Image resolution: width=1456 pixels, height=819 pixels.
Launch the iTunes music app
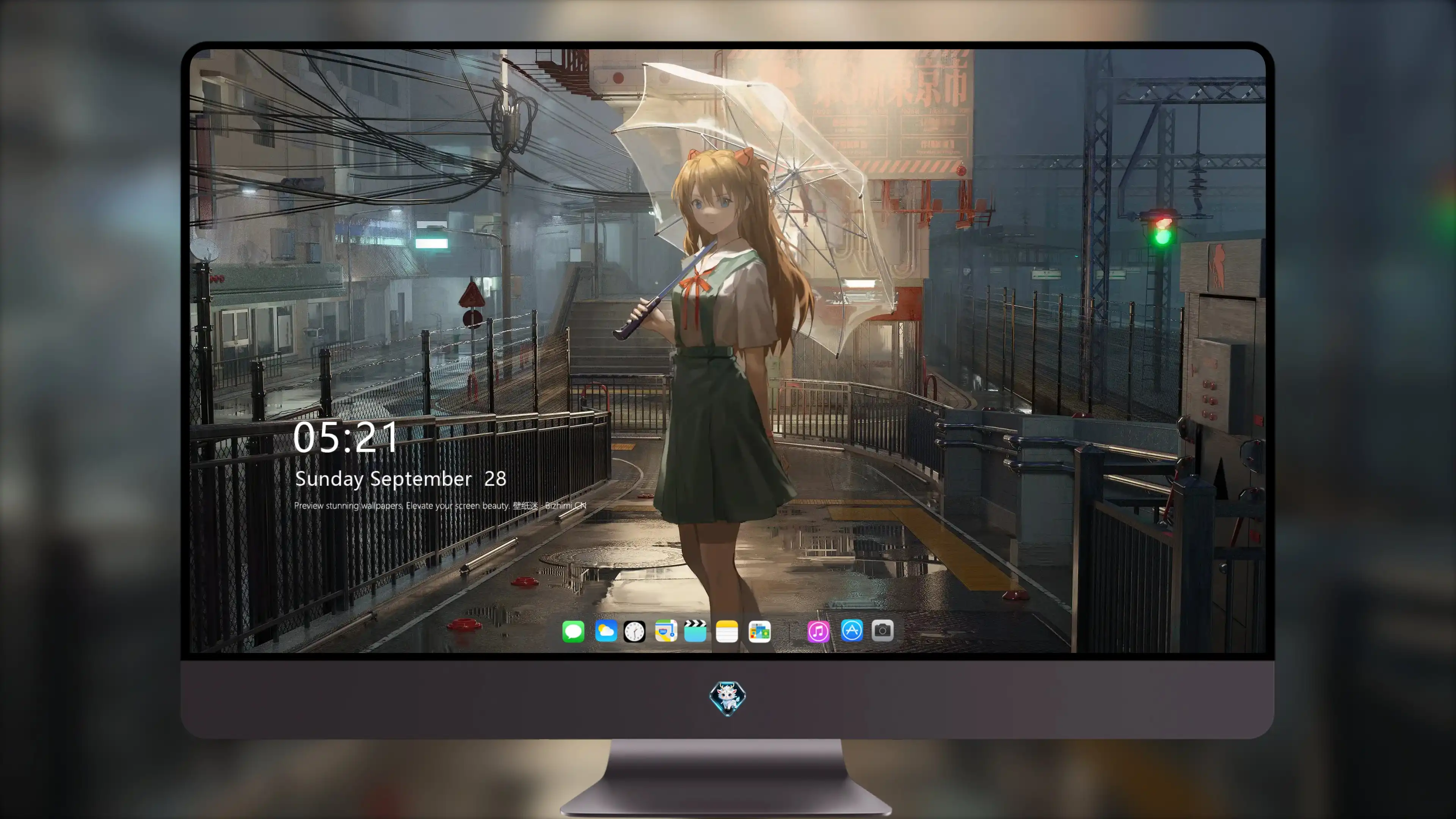click(819, 631)
